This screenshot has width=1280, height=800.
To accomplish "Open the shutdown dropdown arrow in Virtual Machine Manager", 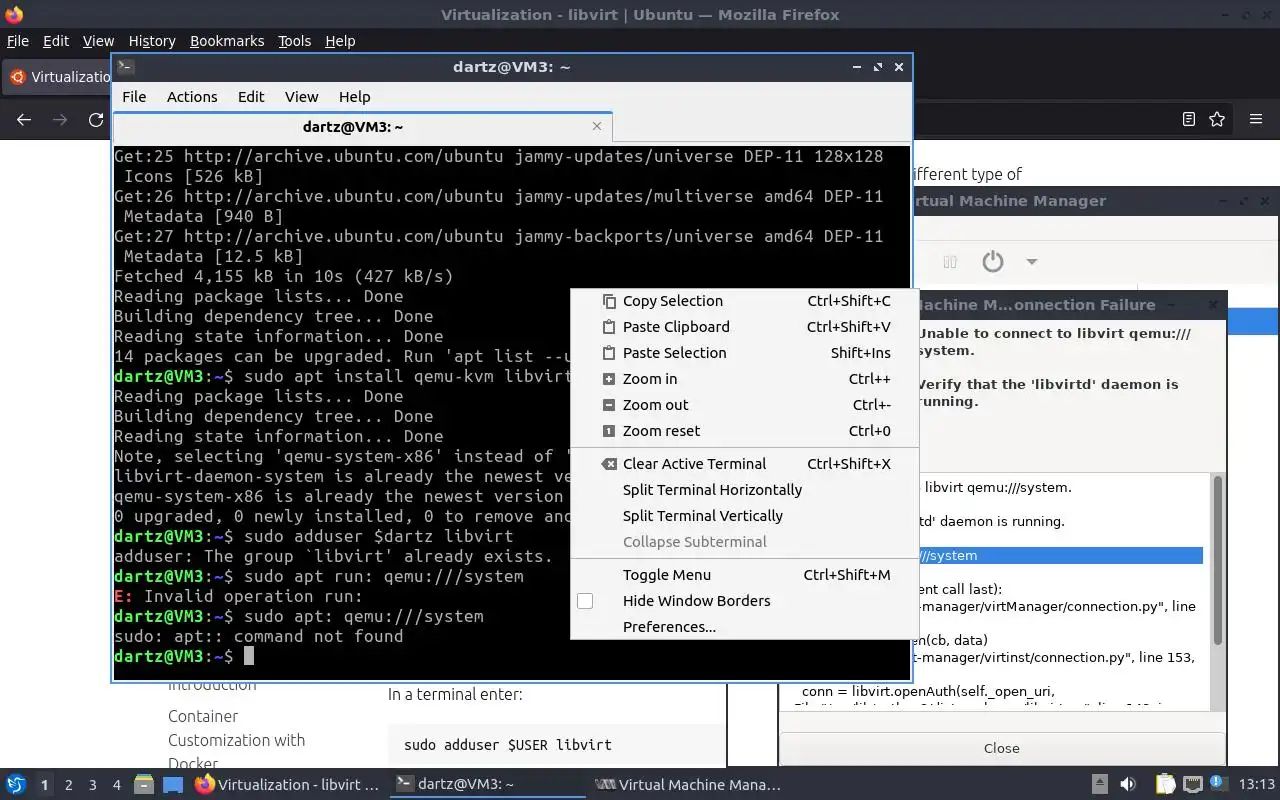I will tap(1031, 262).
